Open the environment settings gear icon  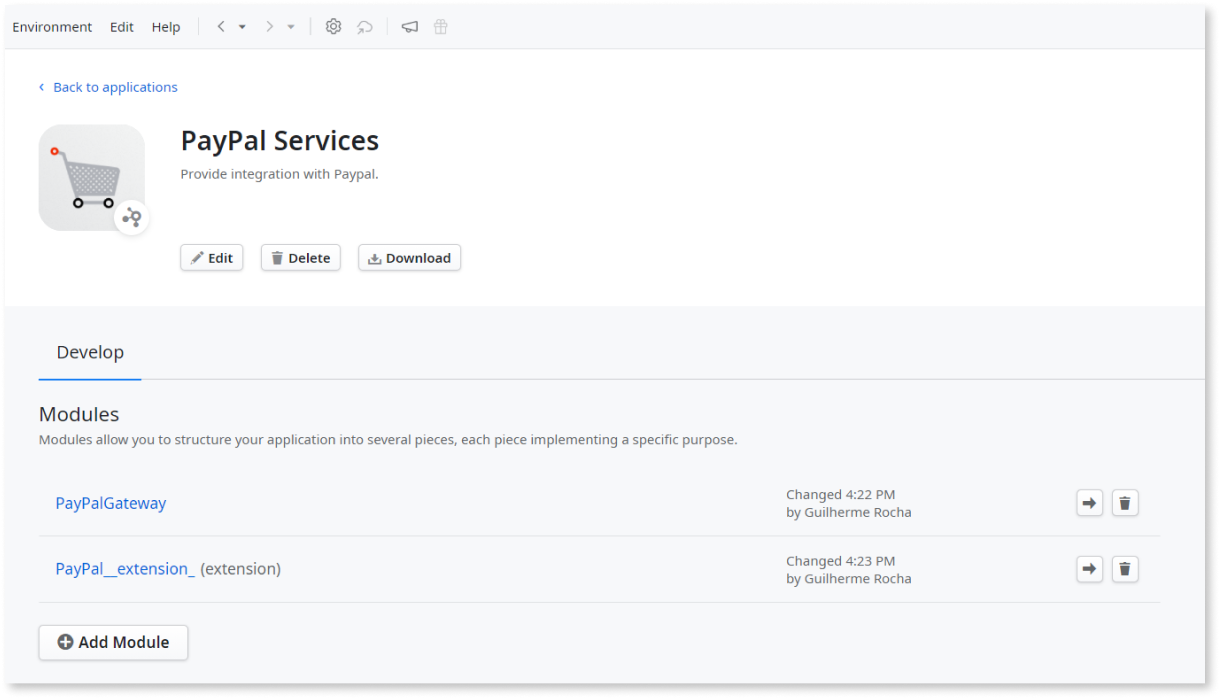click(x=333, y=26)
